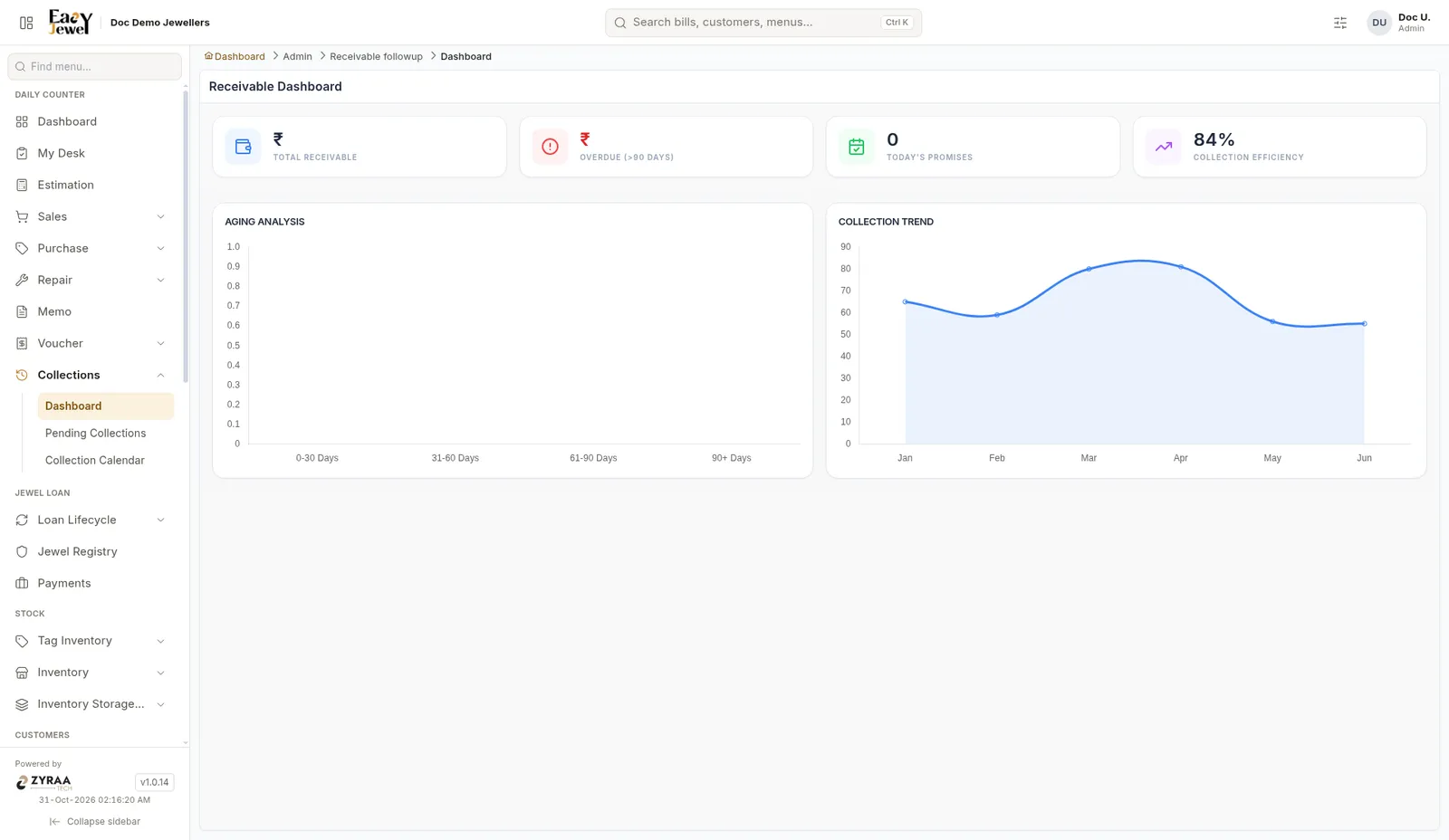The image size is (1449, 840).
Task: Open the settings sliders icon near the profile
Action: click(x=1340, y=23)
